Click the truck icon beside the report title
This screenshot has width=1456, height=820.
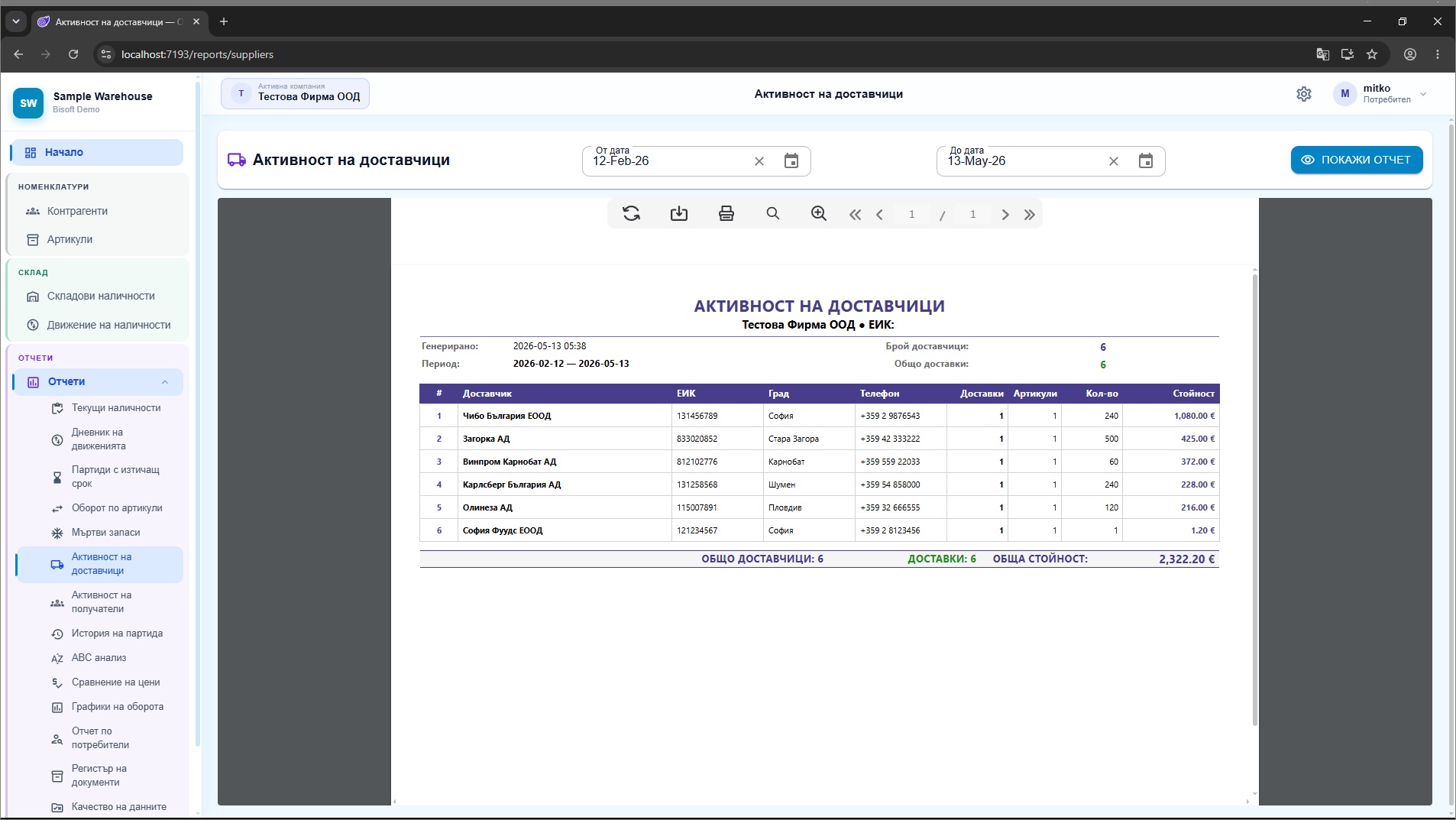[237, 160]
